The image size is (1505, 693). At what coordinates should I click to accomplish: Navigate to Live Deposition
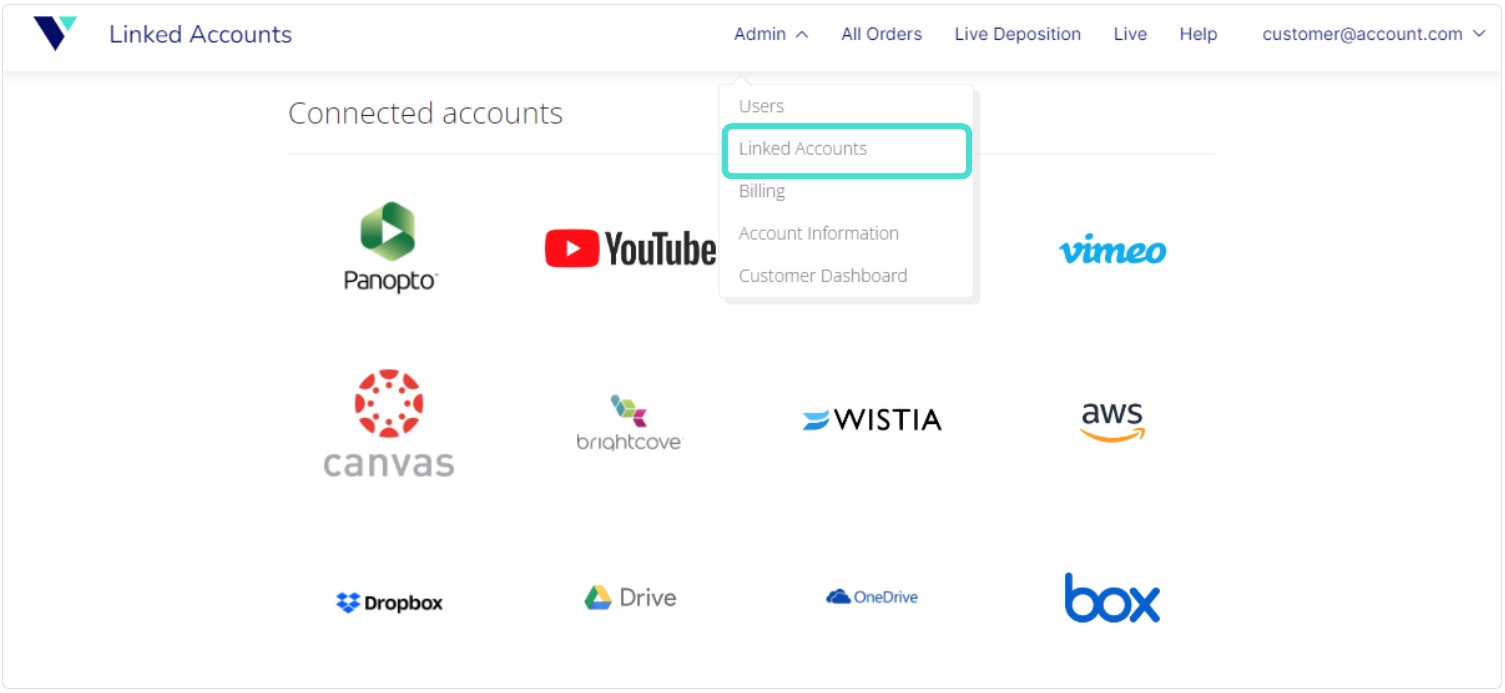click(1017, 33)
